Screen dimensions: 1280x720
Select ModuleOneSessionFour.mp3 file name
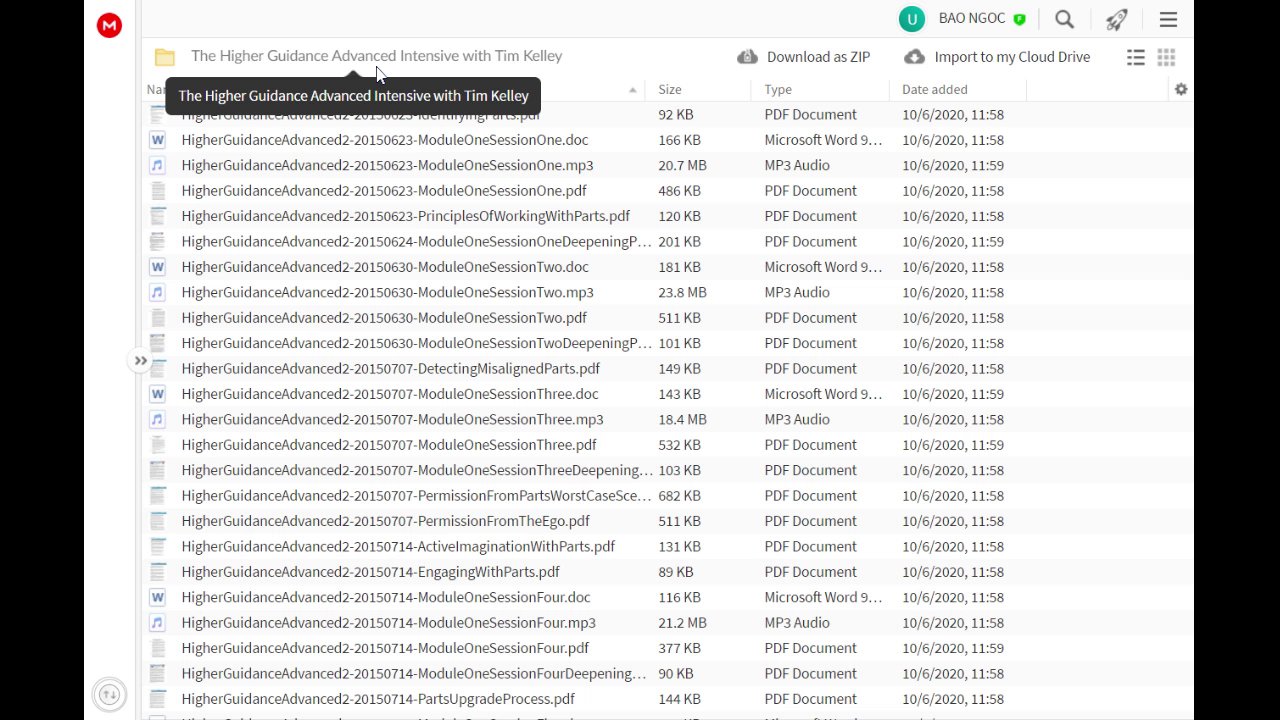[x=388, y=622]
